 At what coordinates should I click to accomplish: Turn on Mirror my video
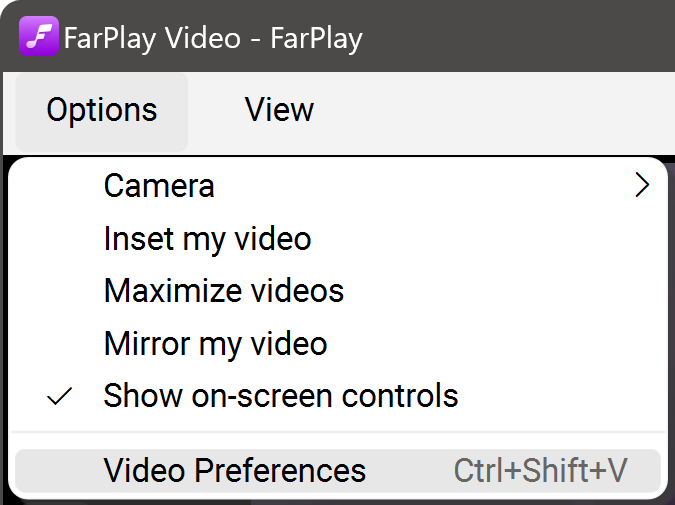[x=215, y=344]
